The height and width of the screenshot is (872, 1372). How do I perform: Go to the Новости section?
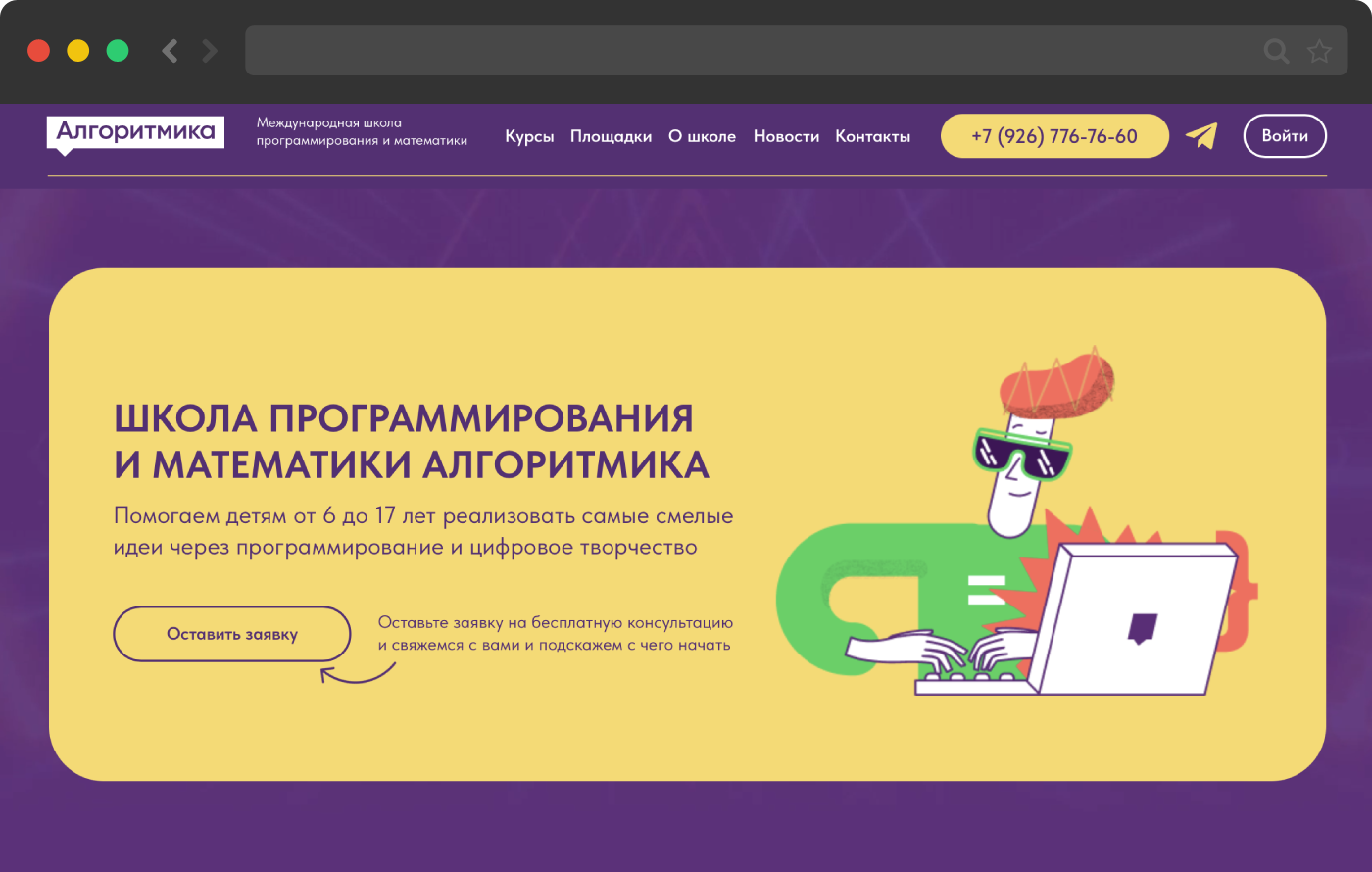click(786, 137)
